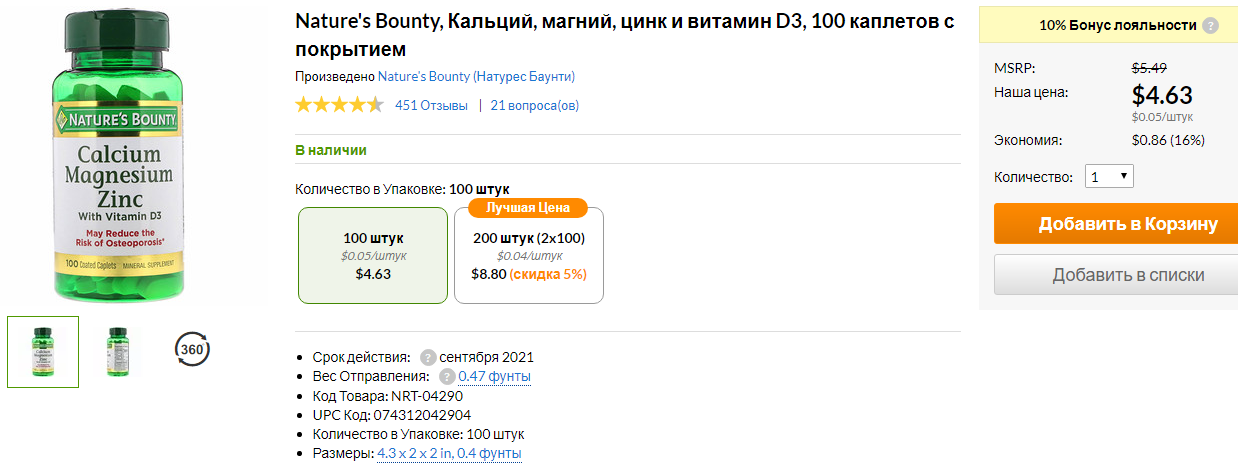Open the 360 degree product view
Screen dimensions: 1238x472
(192, 349)
